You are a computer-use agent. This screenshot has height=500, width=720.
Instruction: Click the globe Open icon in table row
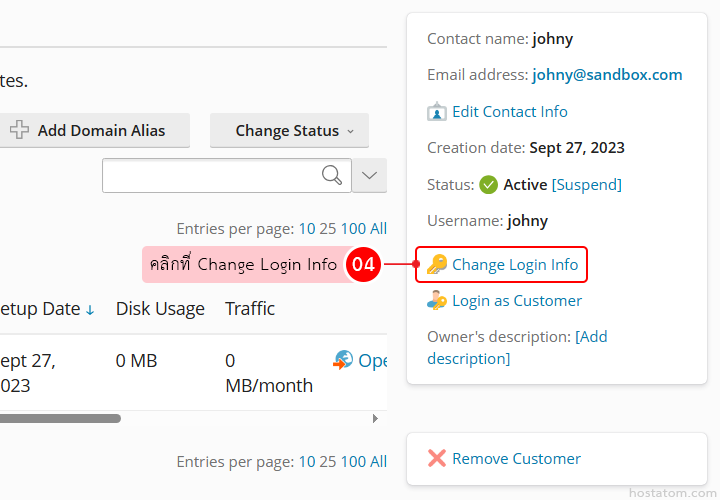pyautogui.click(x=343, y=360)
